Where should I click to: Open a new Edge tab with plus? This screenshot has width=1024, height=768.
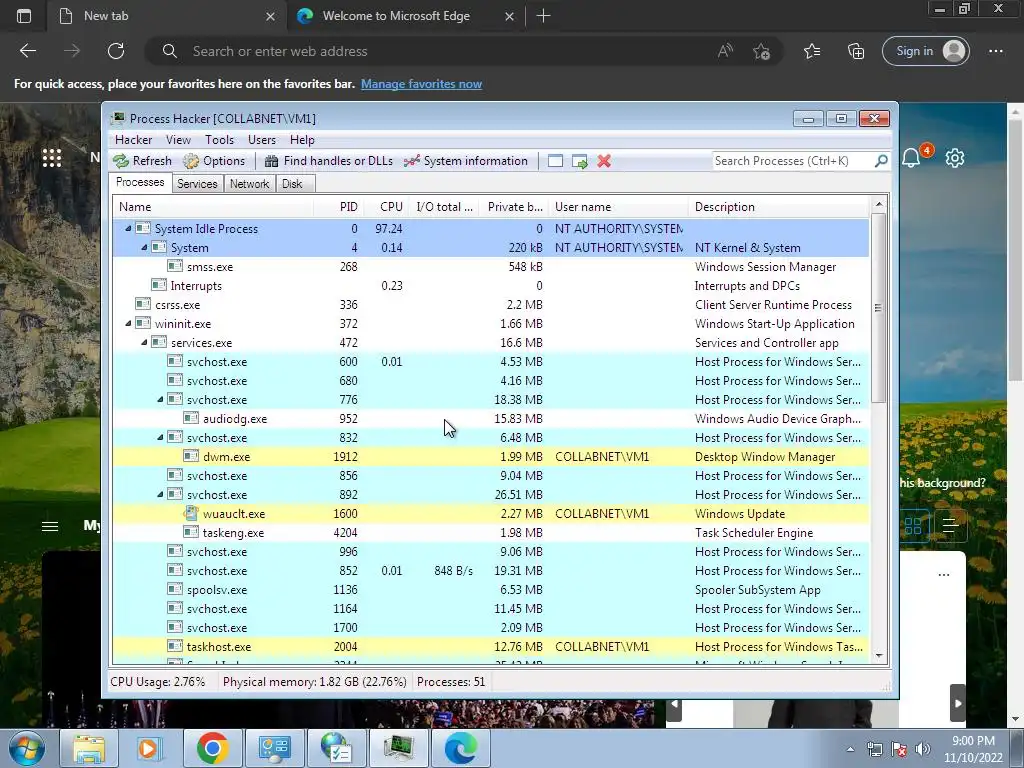point(543,16)
